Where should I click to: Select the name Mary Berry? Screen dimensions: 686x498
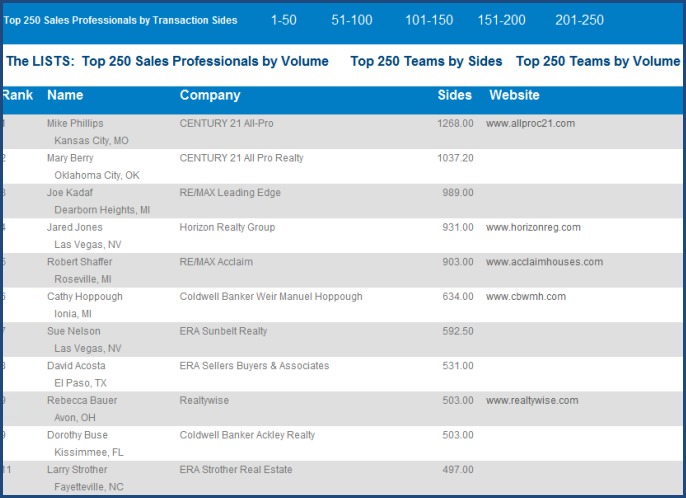70,158
